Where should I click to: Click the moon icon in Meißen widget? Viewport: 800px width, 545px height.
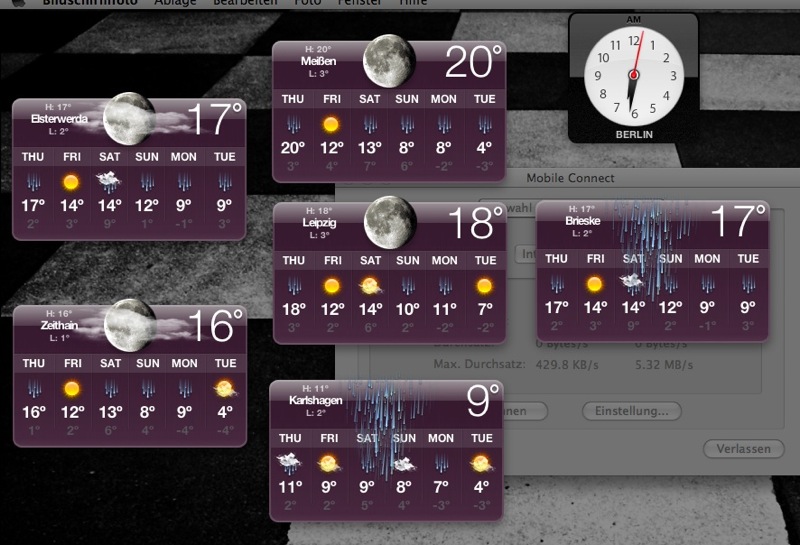coord(388,60)
